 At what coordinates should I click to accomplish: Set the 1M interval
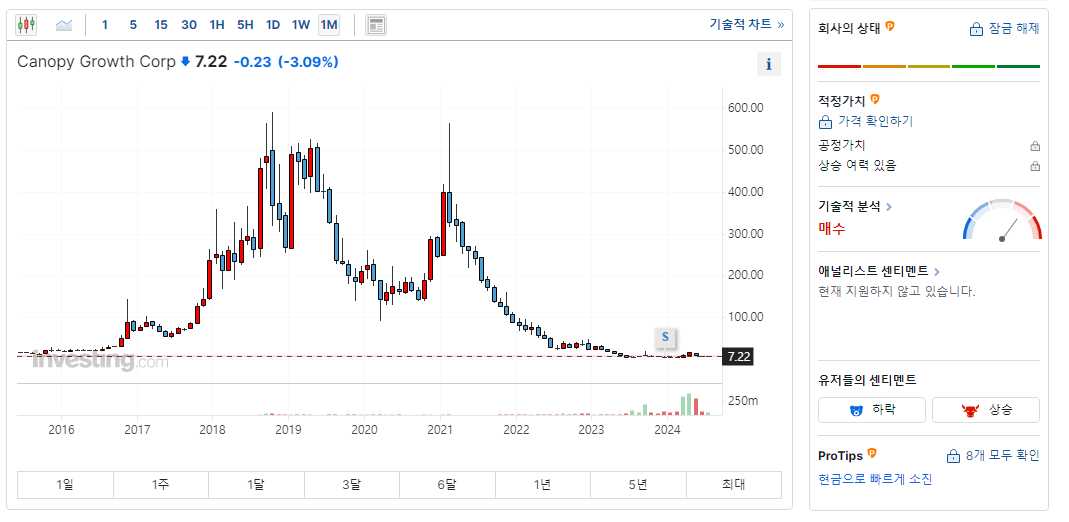329,25
